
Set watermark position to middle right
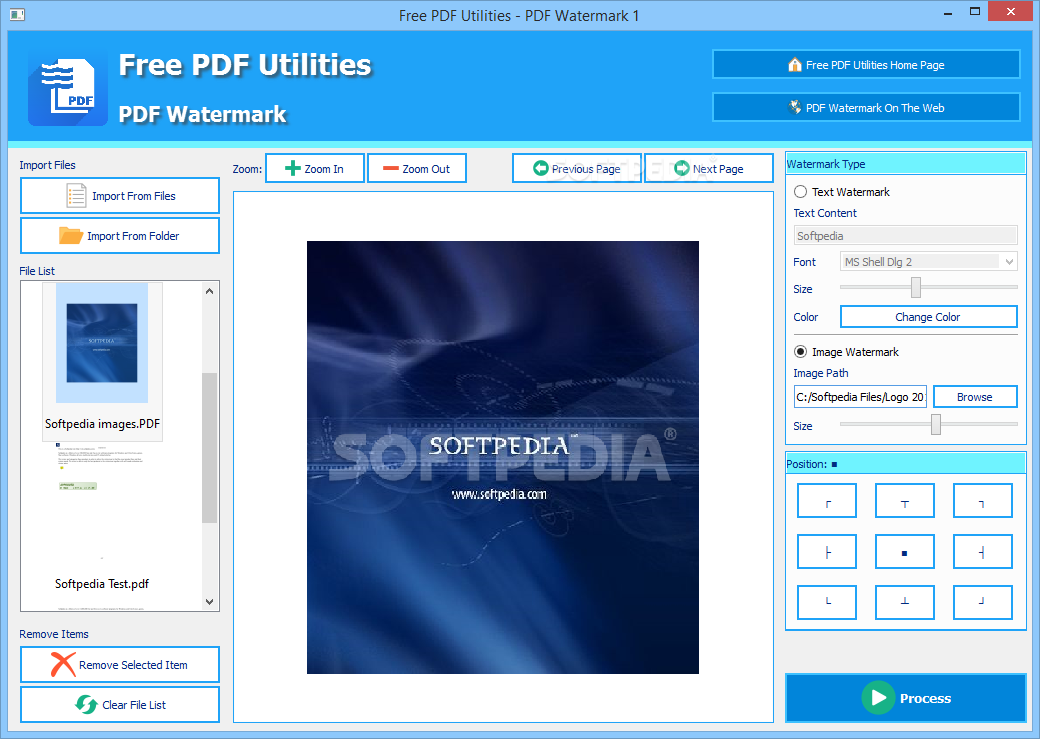point(982,552)
